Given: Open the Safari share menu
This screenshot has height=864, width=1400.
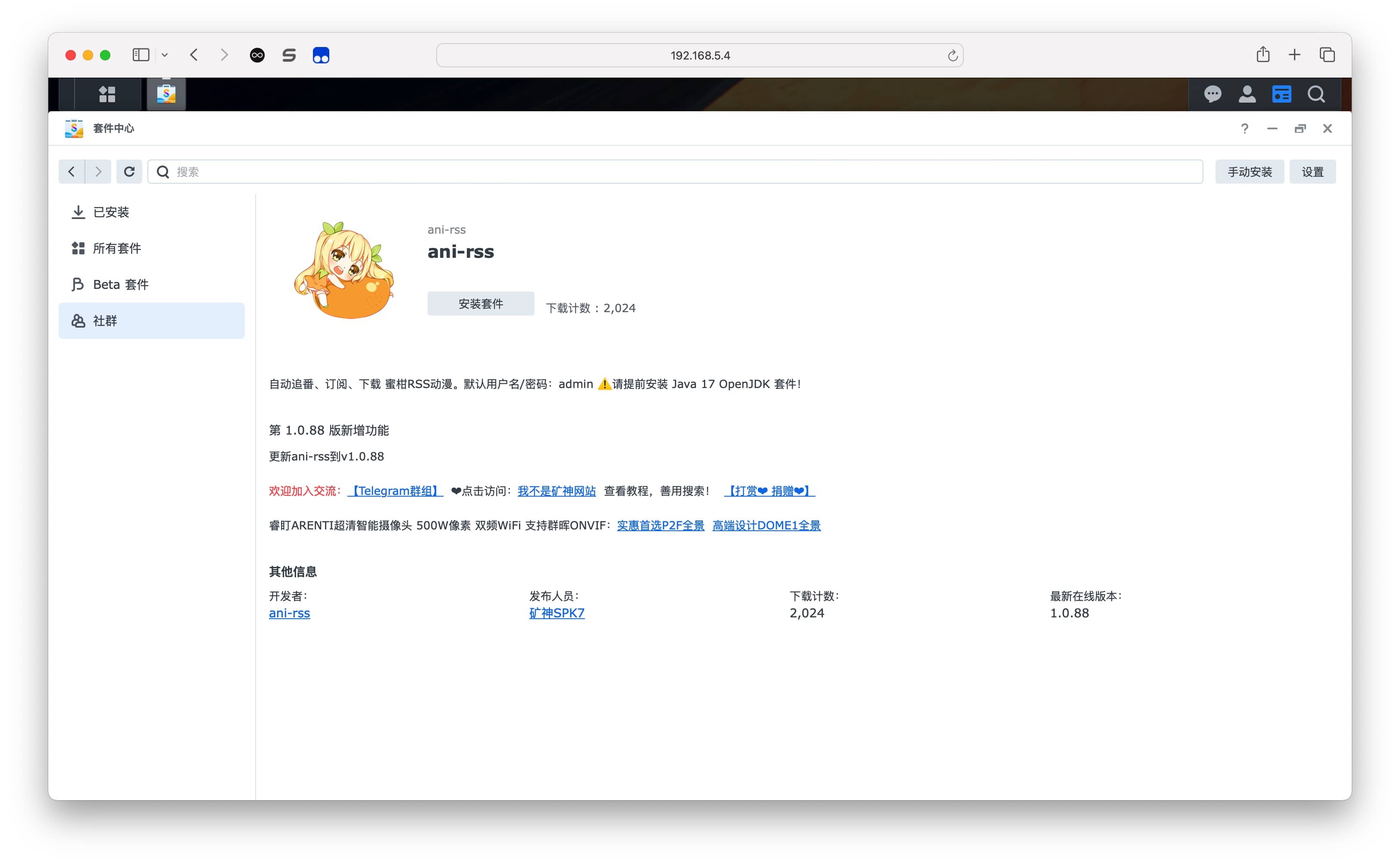Looking at the screenshot, I should click(x=1263, y=54).
